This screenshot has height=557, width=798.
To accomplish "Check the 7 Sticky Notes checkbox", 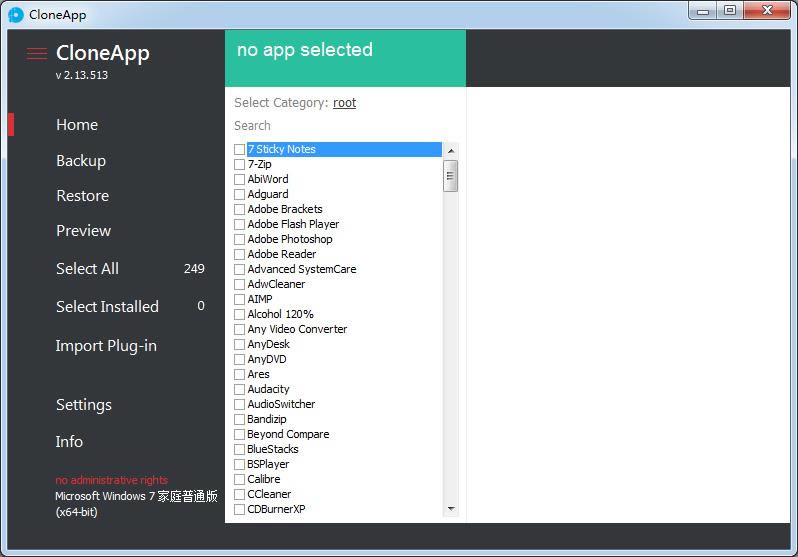I will coord(239,149).
